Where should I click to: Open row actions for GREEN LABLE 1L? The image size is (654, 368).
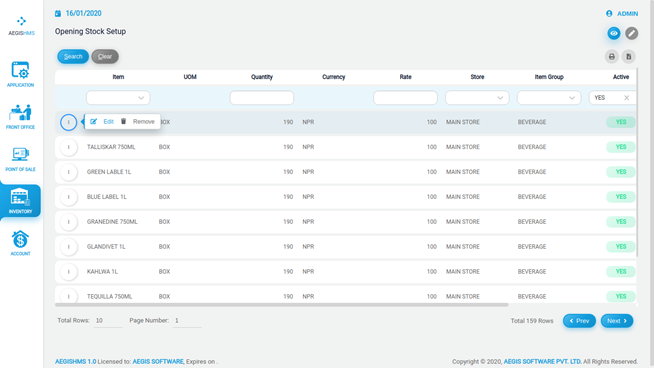point(69,172)
